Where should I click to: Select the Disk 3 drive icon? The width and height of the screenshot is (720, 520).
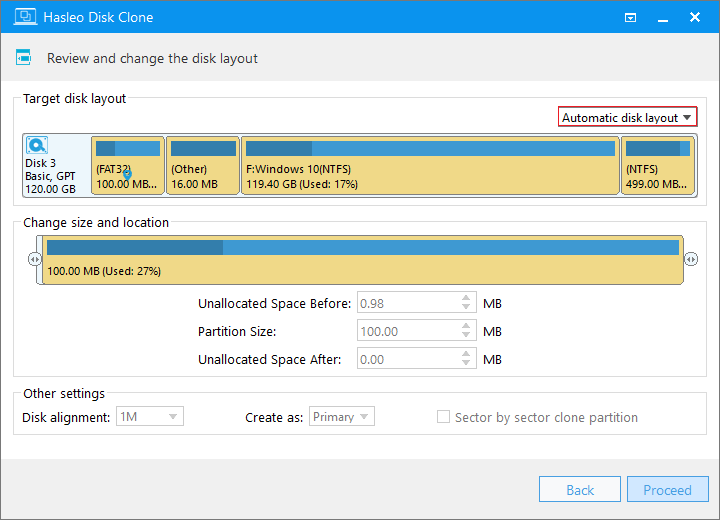tap(37, 145)
